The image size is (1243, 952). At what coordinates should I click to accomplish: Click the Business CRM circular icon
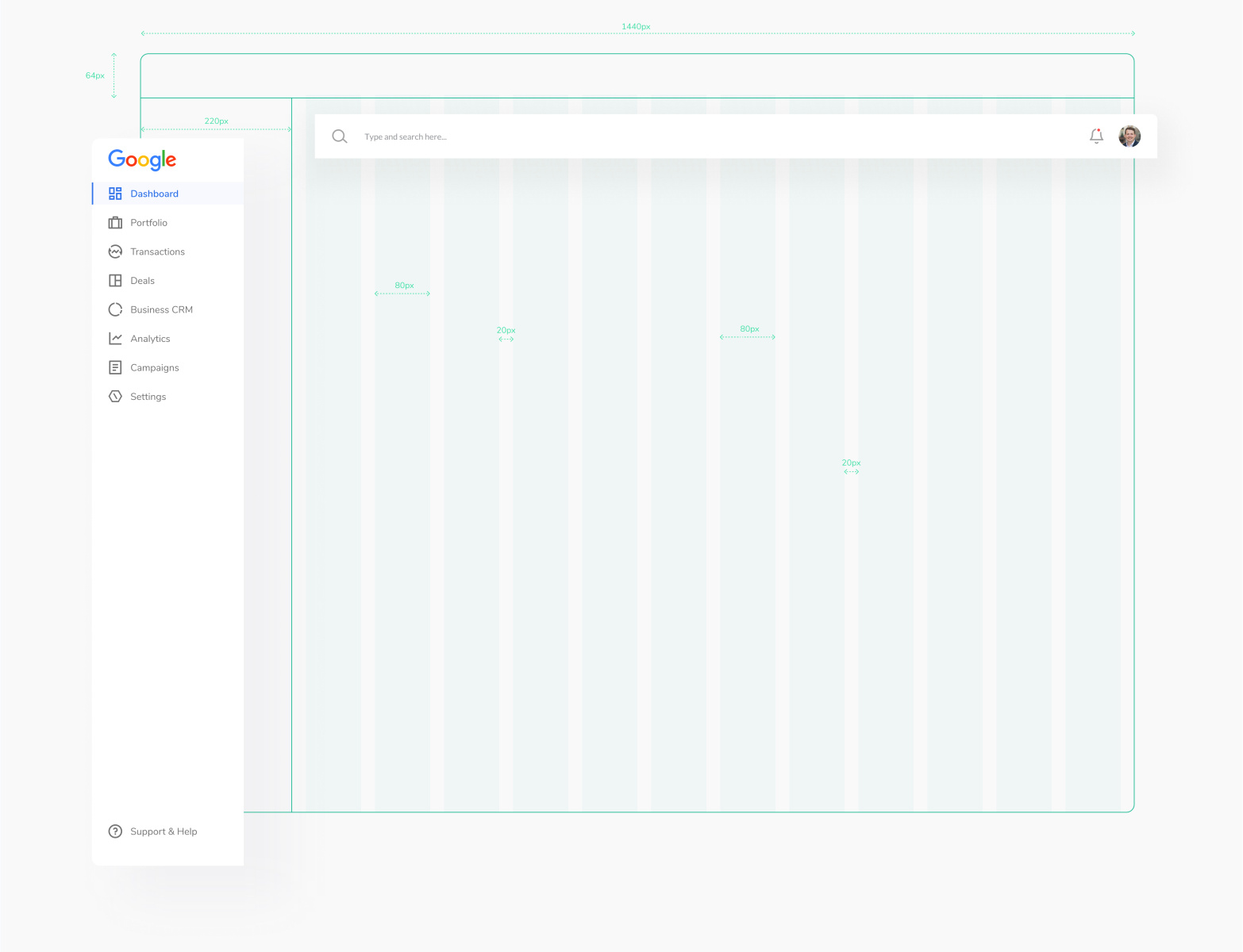(115, 309)
